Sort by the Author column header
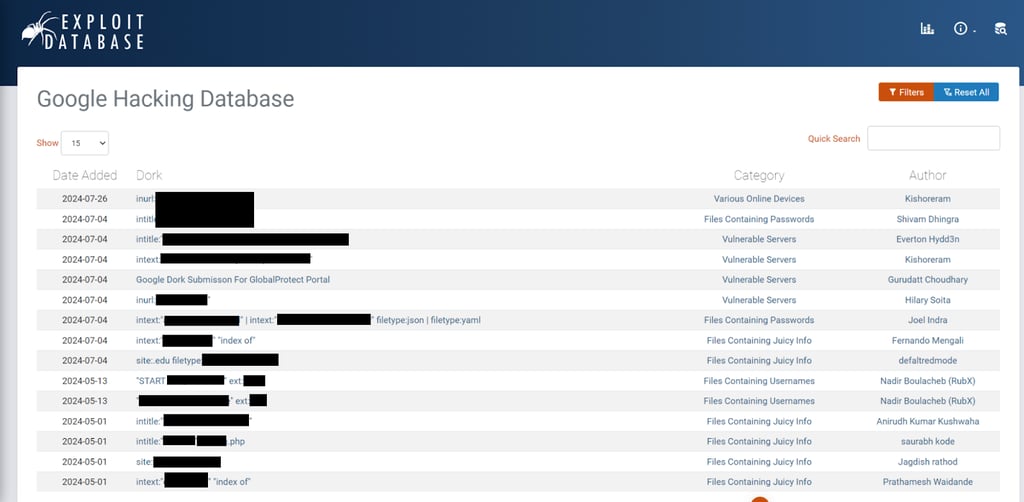 (927, 175)
